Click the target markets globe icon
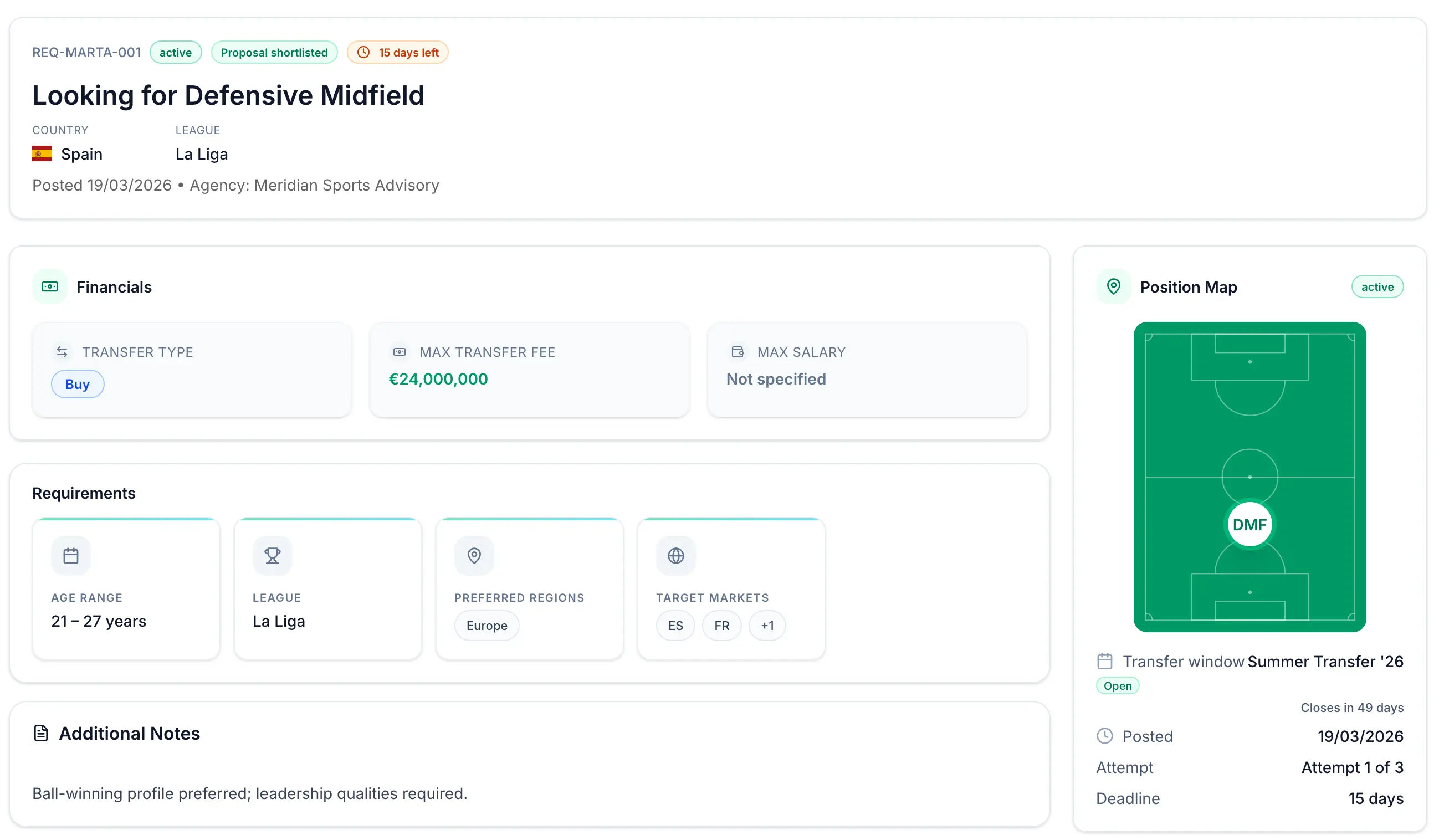The image size is (1439, 840). [675, 556]
